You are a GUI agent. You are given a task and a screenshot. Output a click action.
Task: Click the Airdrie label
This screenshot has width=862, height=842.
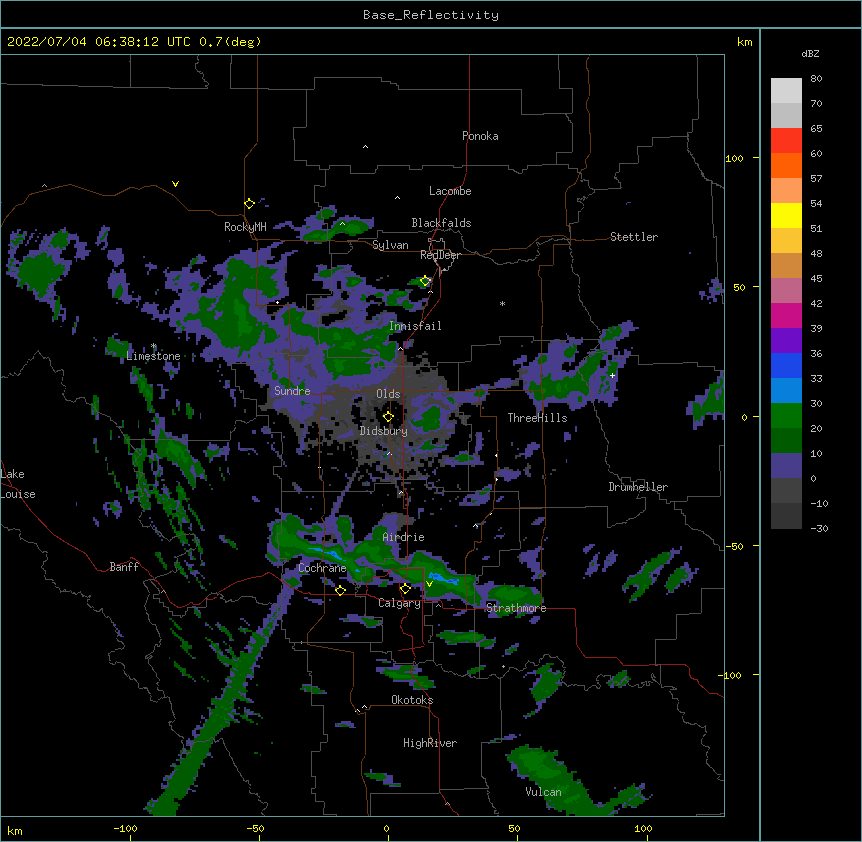[x=403, y=537]
